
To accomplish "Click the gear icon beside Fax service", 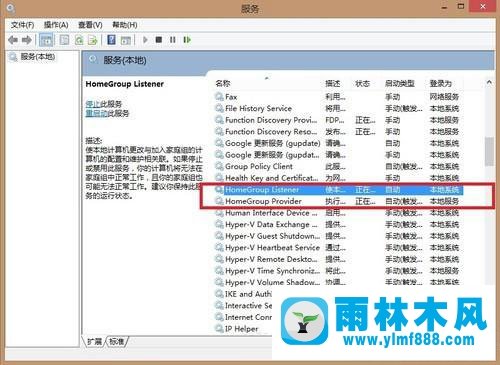I will (x=219, y=97).
